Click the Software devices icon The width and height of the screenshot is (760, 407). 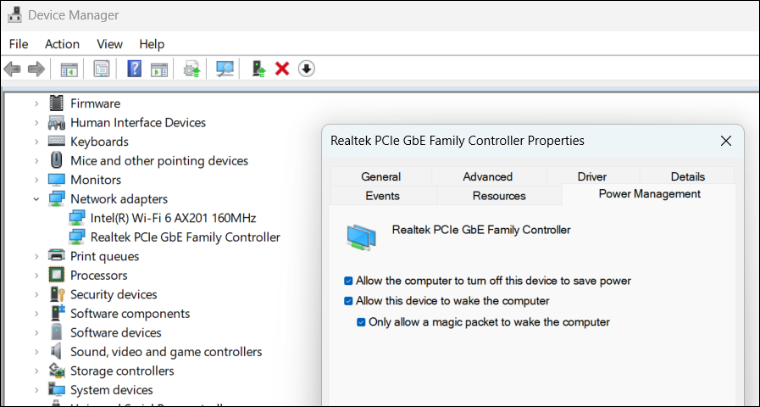click(56, 332)
